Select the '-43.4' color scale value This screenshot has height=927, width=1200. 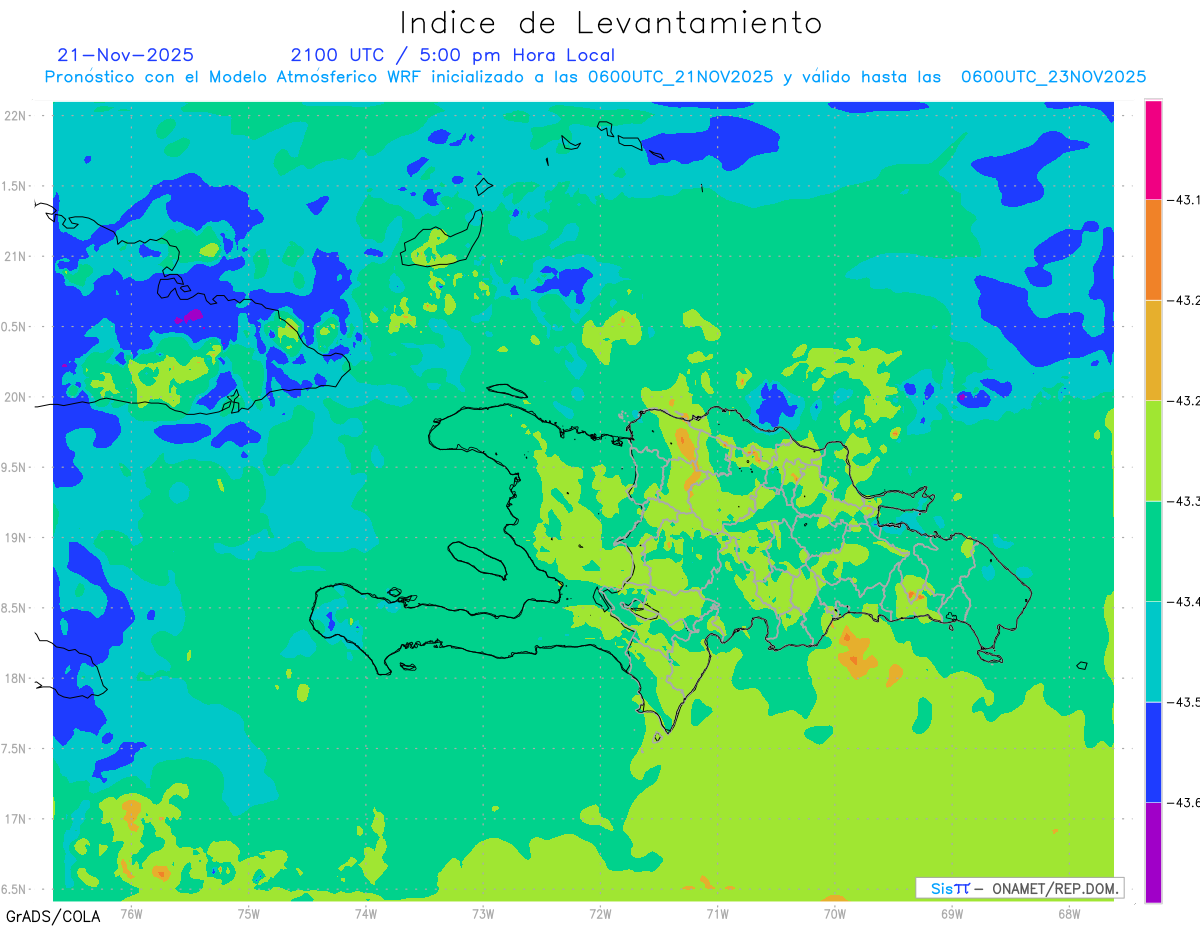[x=1184, y=602]
